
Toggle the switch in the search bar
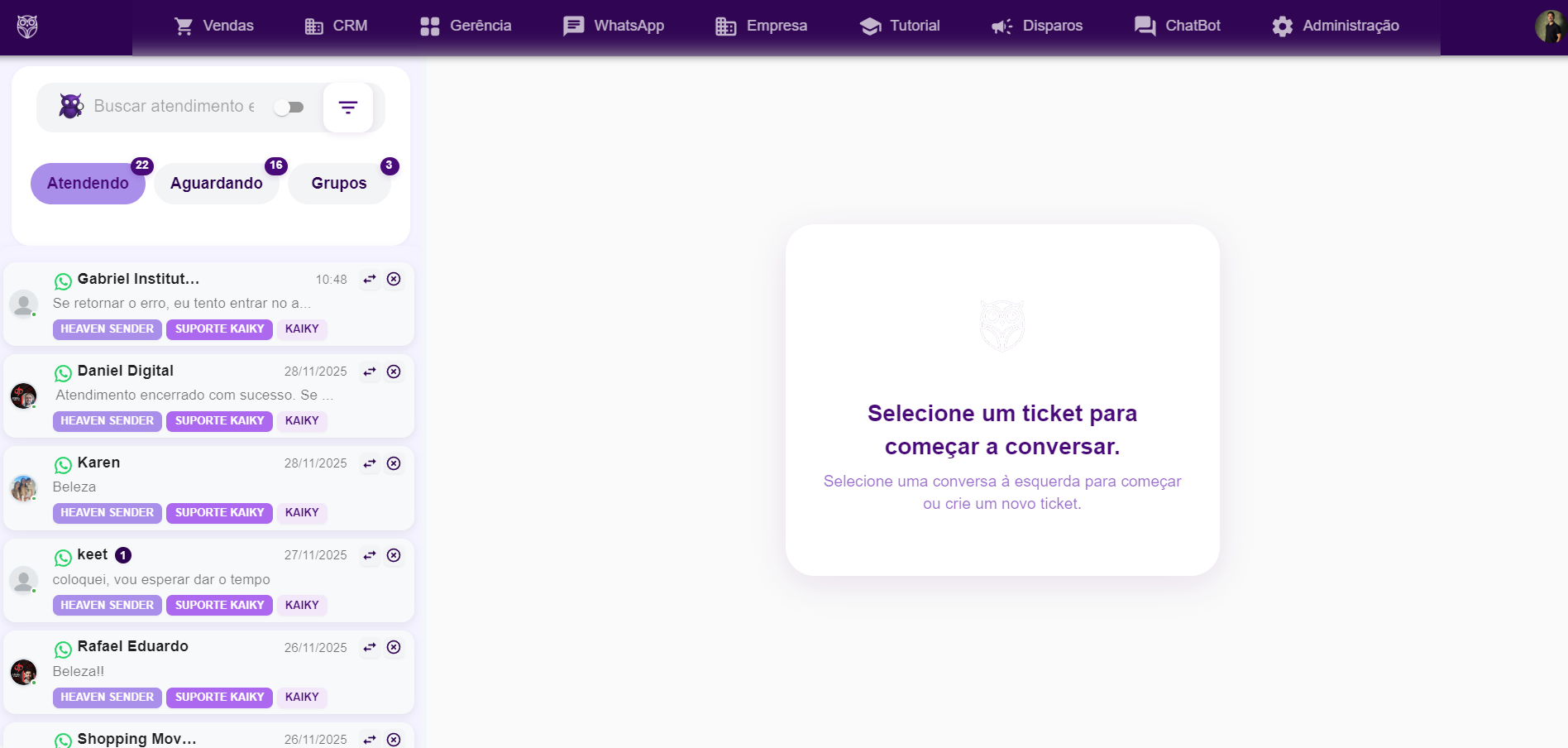(x=289, y=108)
